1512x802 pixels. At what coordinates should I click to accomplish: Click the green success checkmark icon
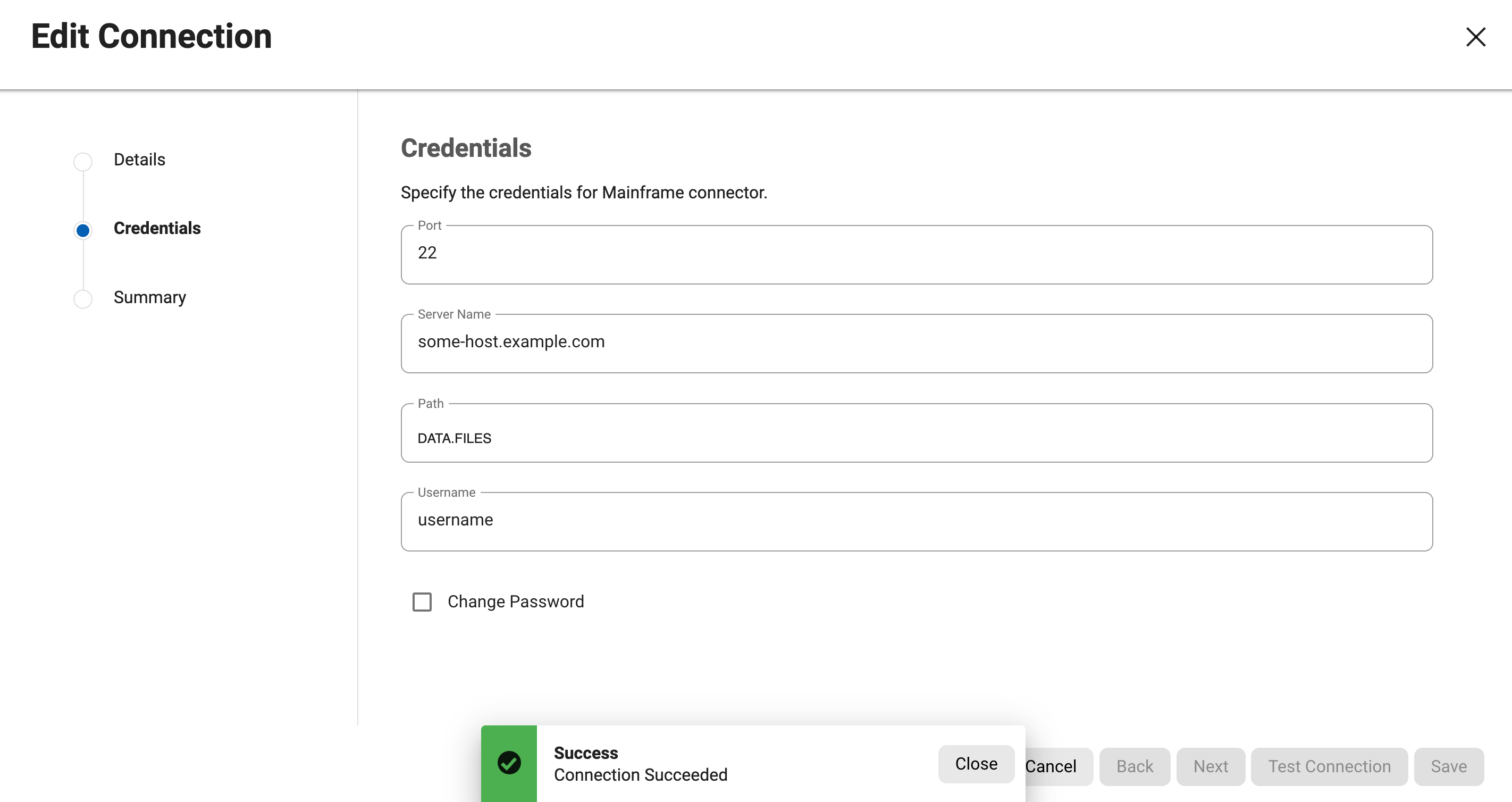[x=509, y=763]
